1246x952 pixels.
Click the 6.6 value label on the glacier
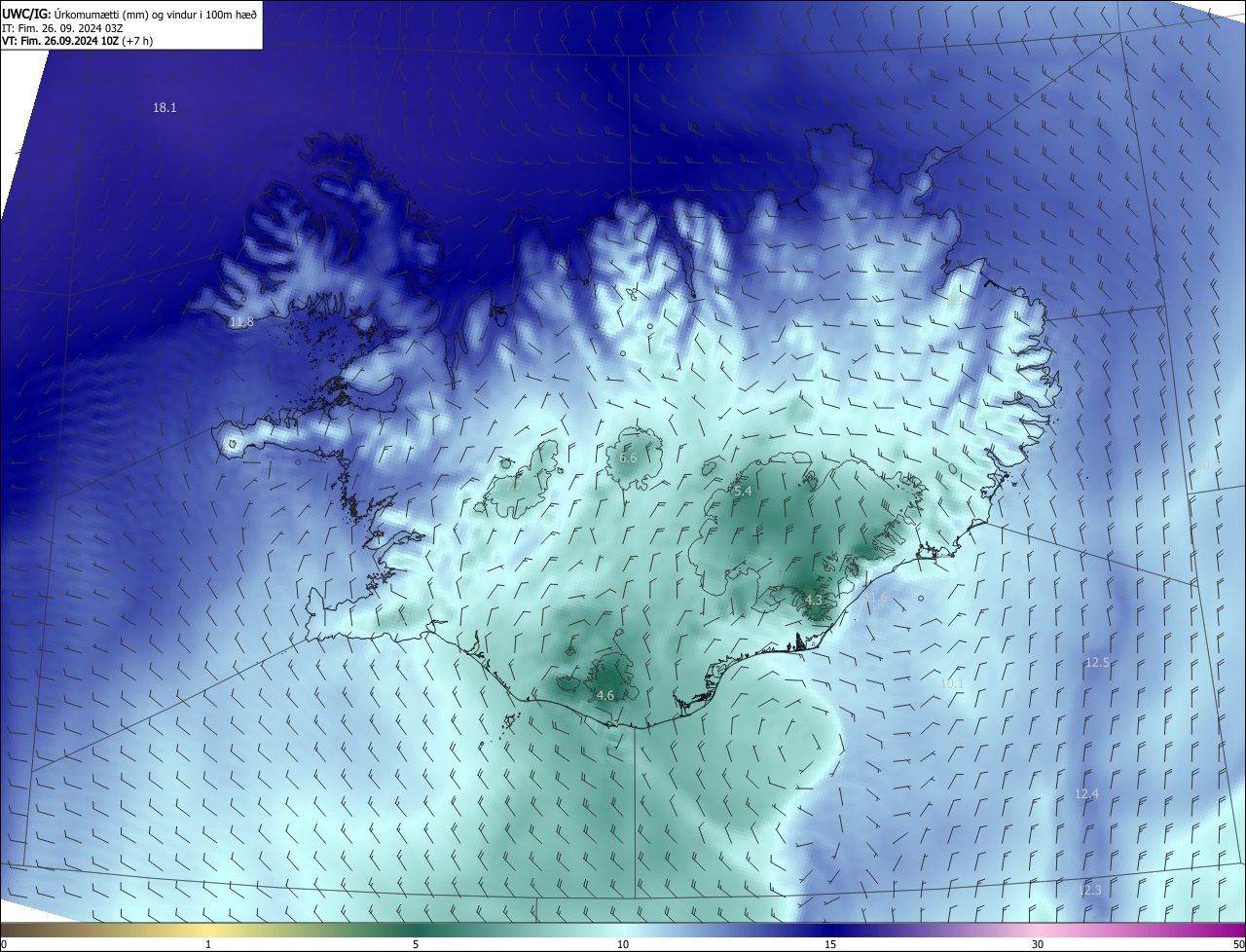coord(628,458)
